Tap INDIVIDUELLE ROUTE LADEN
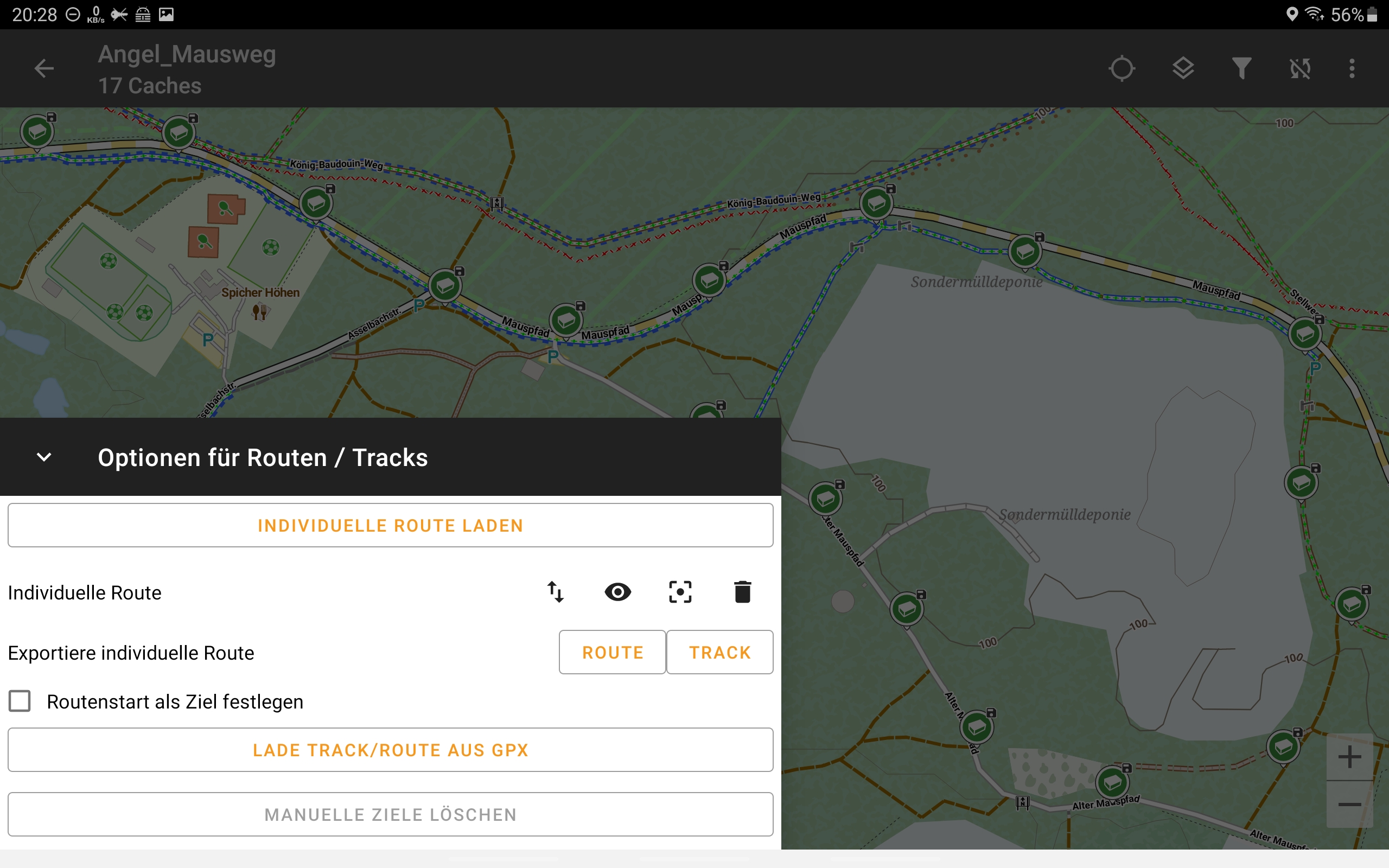This screenshot has height=868, width=1389. point(390,525)
